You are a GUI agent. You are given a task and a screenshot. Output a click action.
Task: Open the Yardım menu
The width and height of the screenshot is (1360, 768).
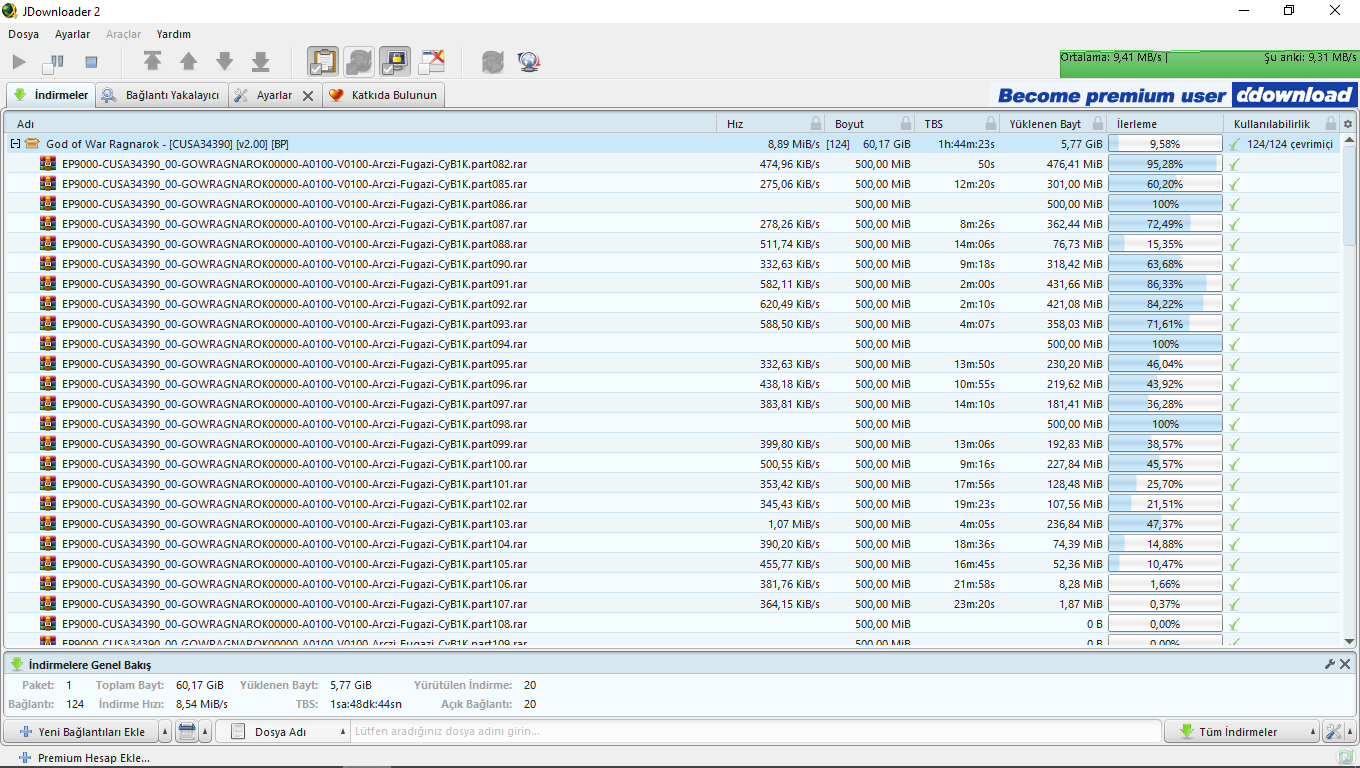(173, 34)
